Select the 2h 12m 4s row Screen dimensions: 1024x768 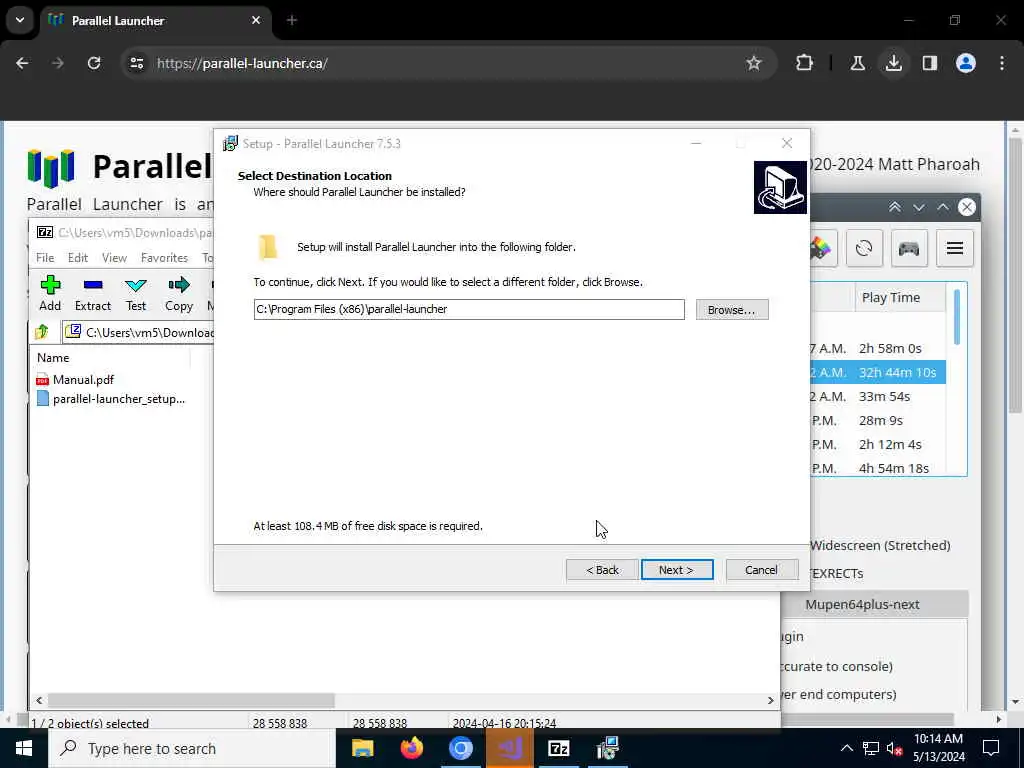coord(878,445)
